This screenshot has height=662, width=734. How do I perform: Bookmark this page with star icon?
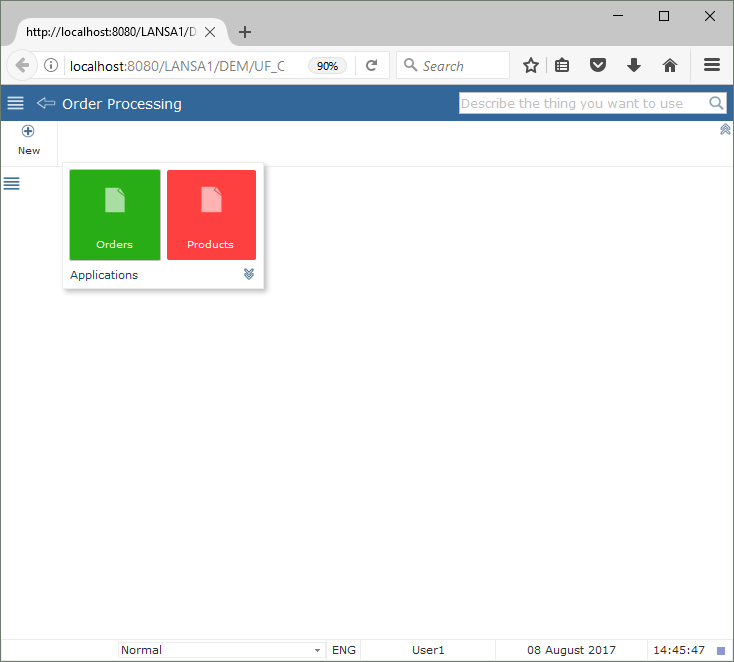point(531,65)
